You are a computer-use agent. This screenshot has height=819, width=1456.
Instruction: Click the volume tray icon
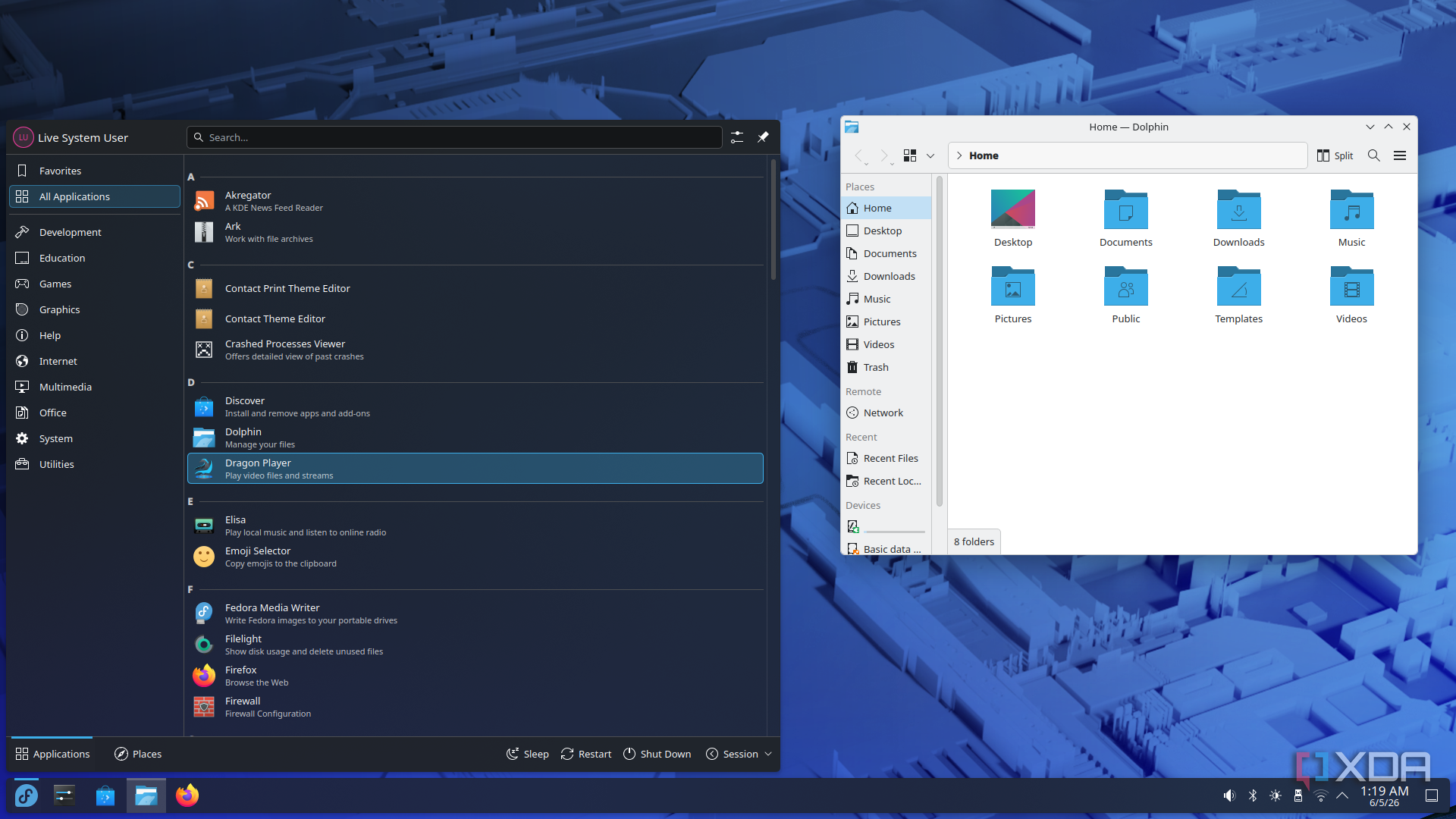(x=1229, y=795)
